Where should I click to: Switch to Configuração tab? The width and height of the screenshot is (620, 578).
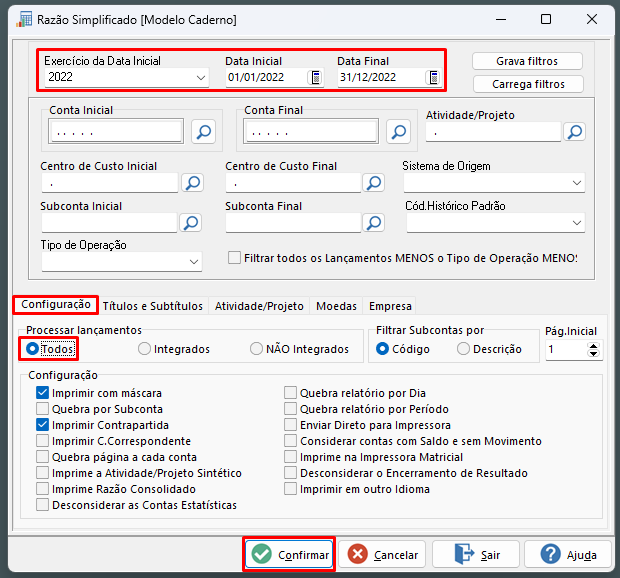point(56,305)
